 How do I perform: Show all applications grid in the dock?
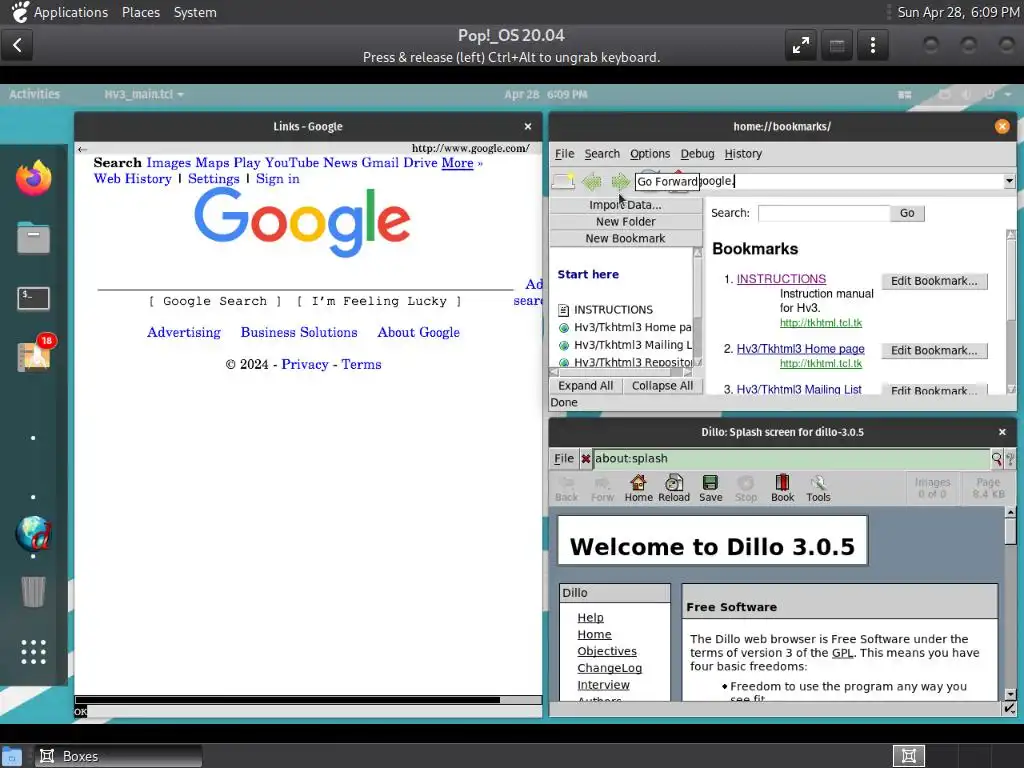click(x=33, y=652)
